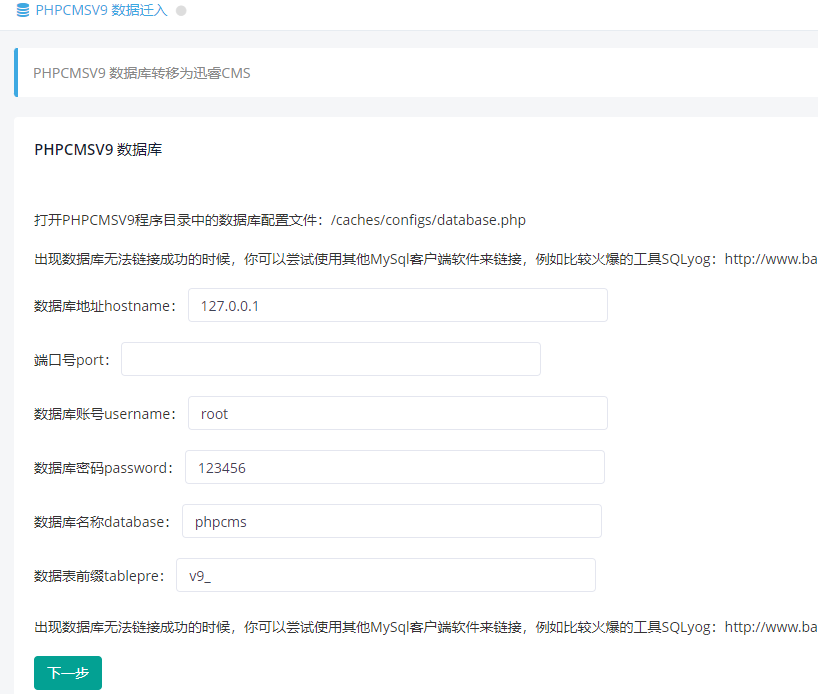Click the 数据库密码password label
Screen dimensions: 818x694
click(x=103, y=468)
